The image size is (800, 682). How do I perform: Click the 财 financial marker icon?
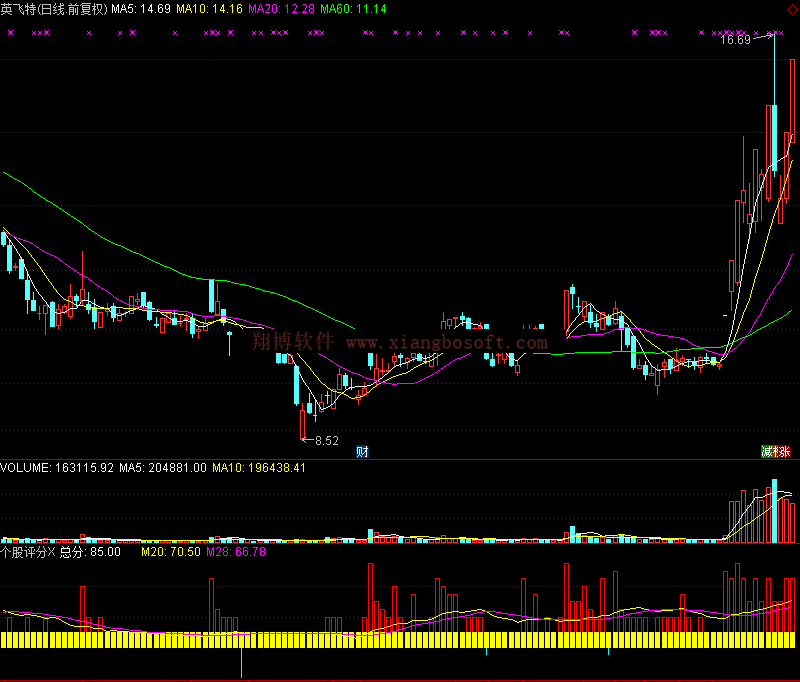(x=362, y=452)
